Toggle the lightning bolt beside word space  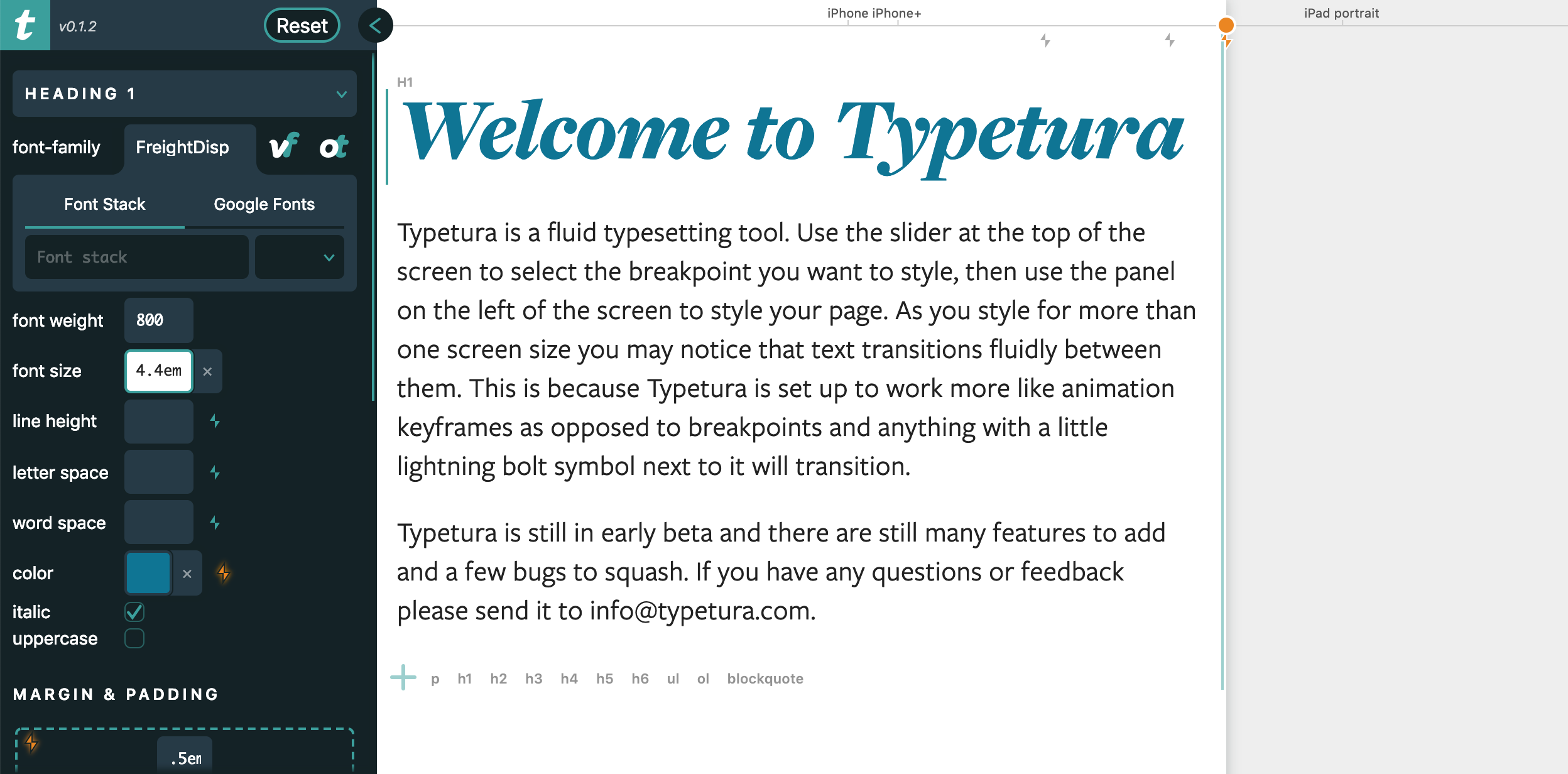coord(216,522)
